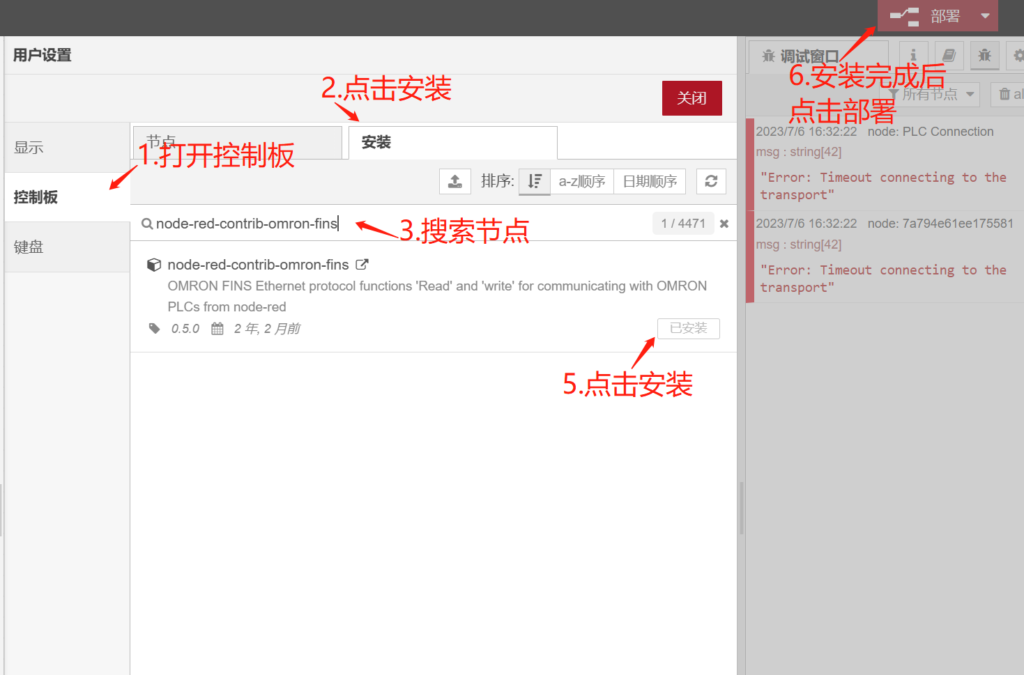Switch to the 节点 tab

click(x=236, y=142)
